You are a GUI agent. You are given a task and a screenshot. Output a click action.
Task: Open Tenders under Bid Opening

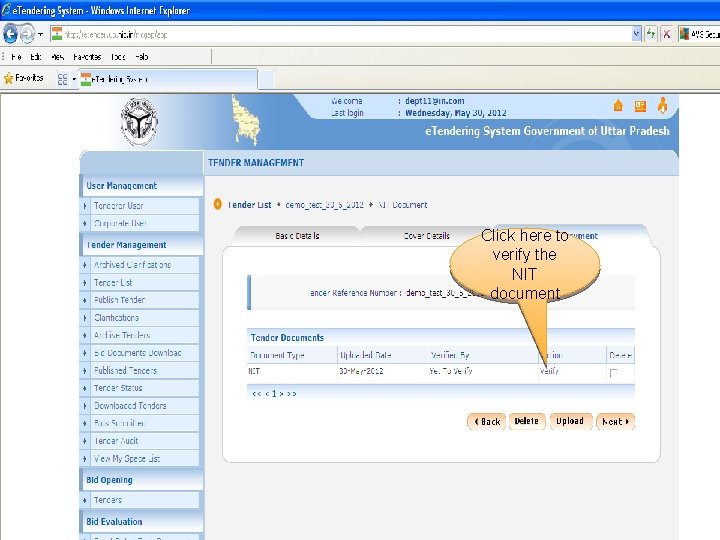pyautogui.click(x=108, y=500)
